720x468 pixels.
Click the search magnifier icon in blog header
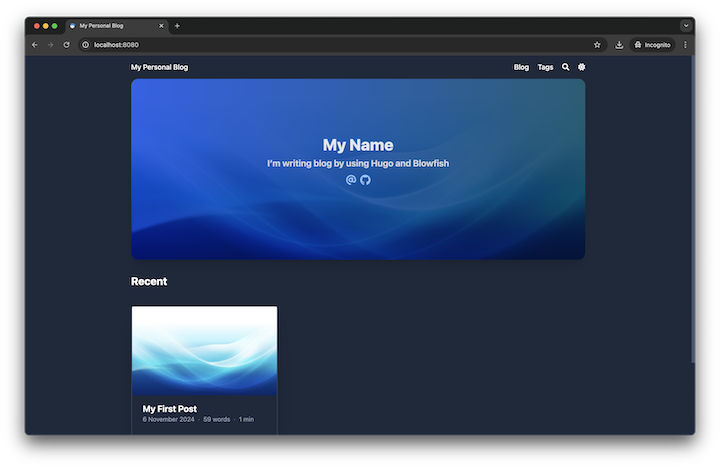pyautogui.click(x=566, y=67)
